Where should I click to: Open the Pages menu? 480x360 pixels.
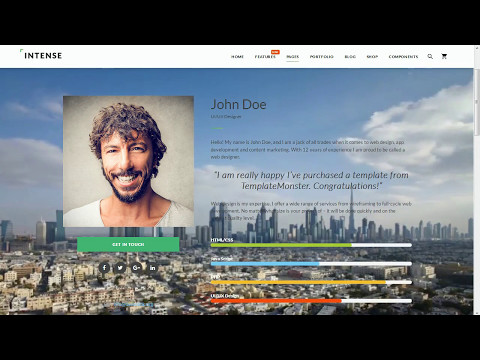point(293,57)
